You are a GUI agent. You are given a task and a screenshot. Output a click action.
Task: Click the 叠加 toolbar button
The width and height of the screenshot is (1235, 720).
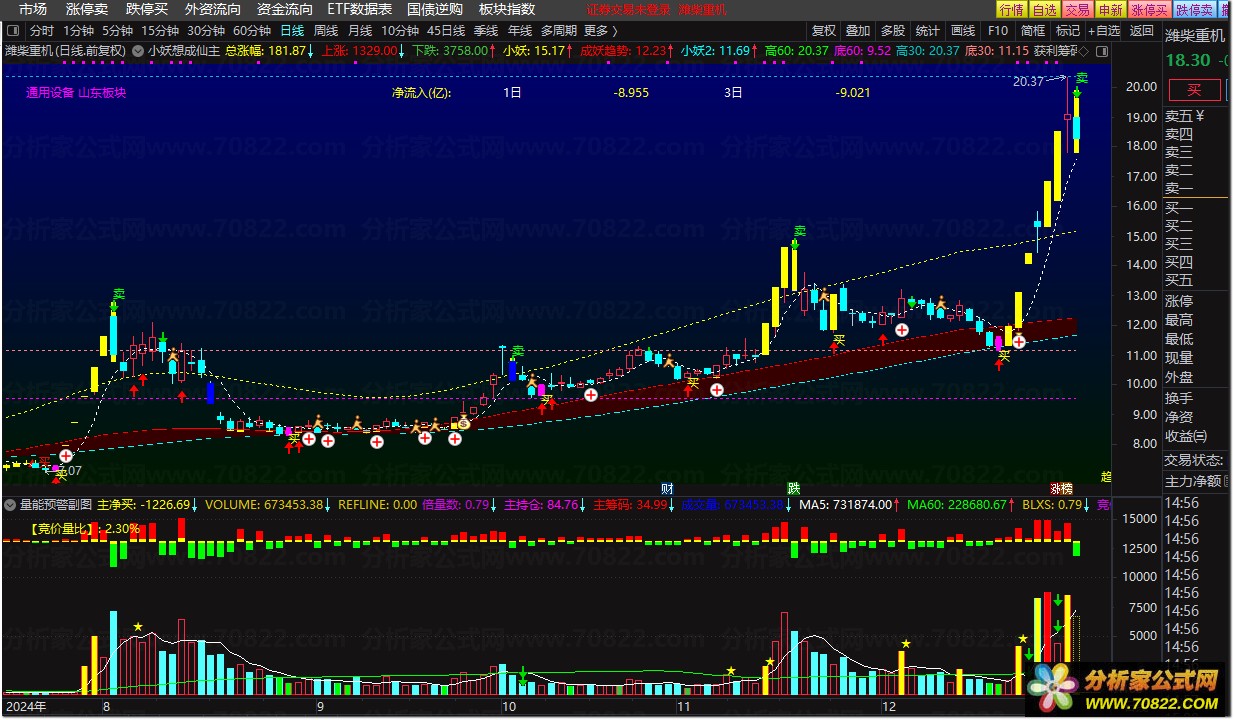click(x=858, y=30)
